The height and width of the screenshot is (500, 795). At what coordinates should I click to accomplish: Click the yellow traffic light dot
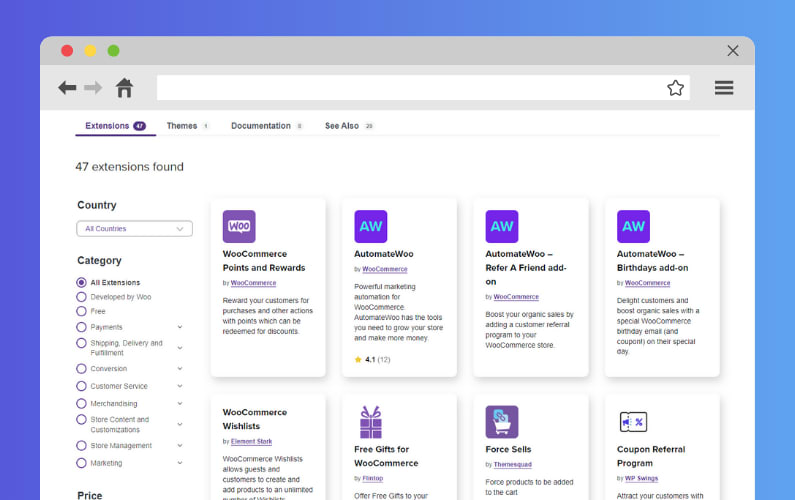[90, 51]
